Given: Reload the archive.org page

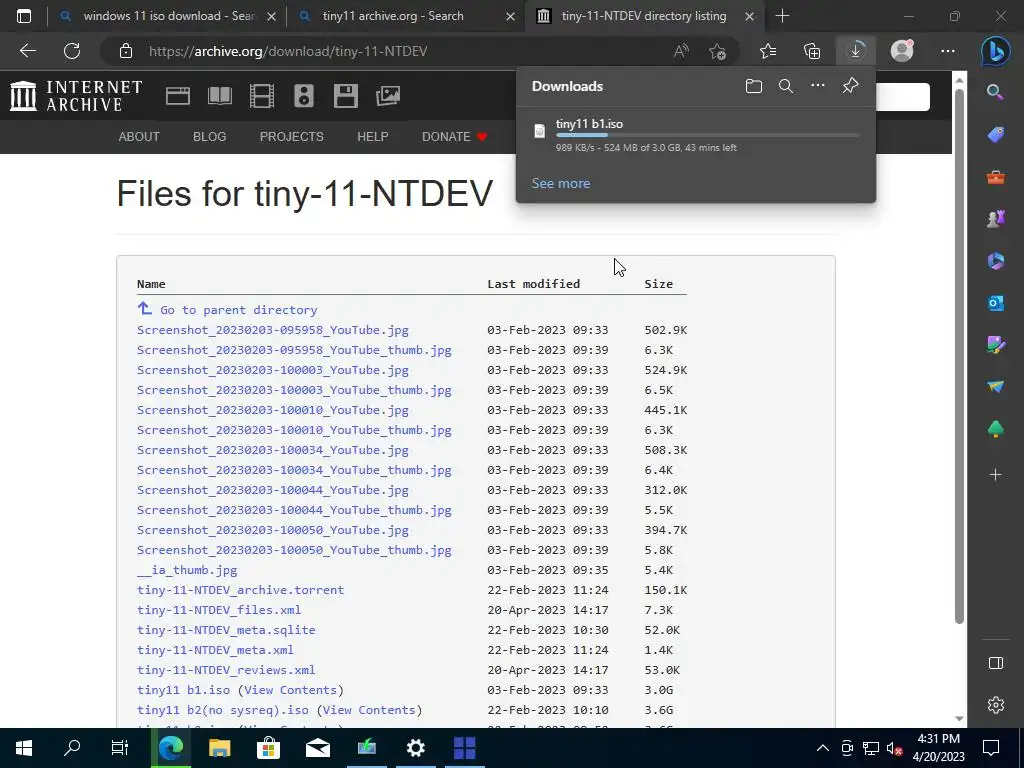Looking at the screenshot, I should pos(72,51).
